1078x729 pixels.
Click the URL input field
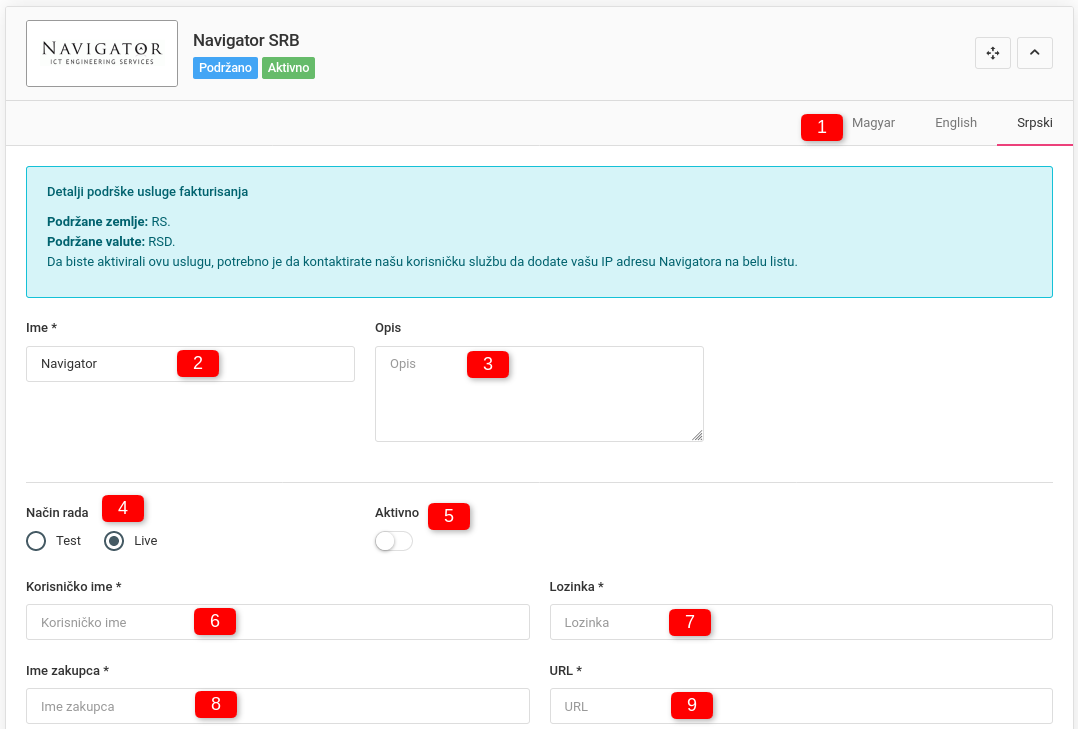[x=801, y=706]
